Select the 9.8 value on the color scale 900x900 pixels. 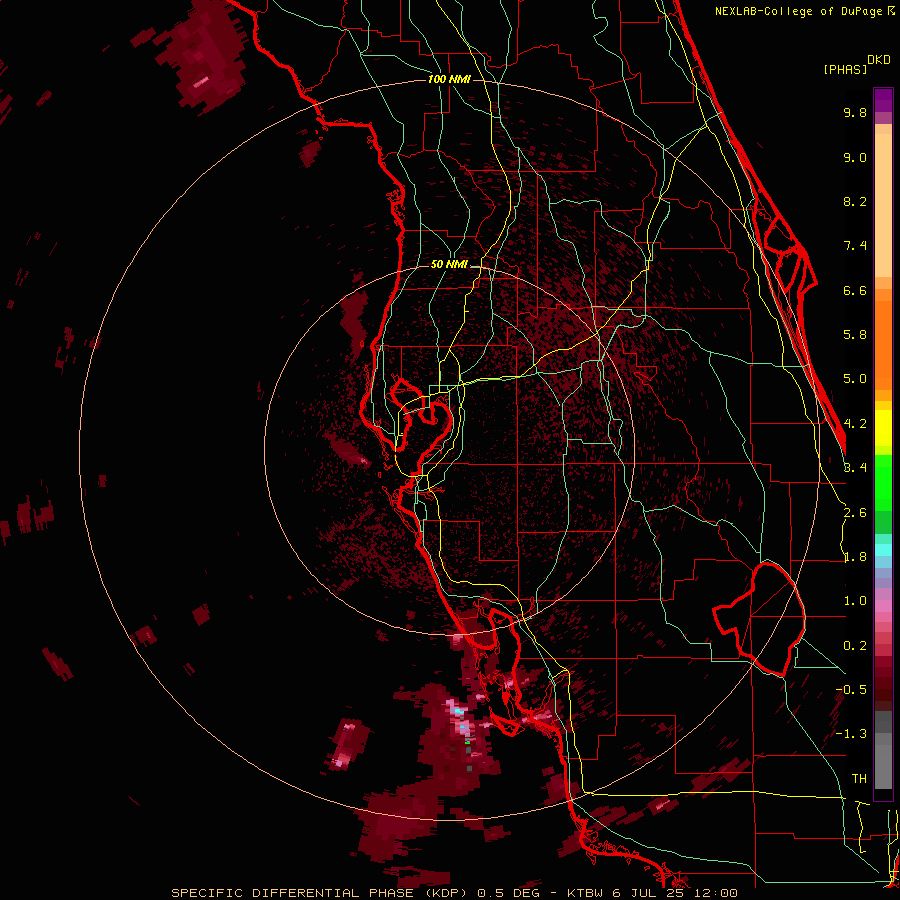point(855,112)
